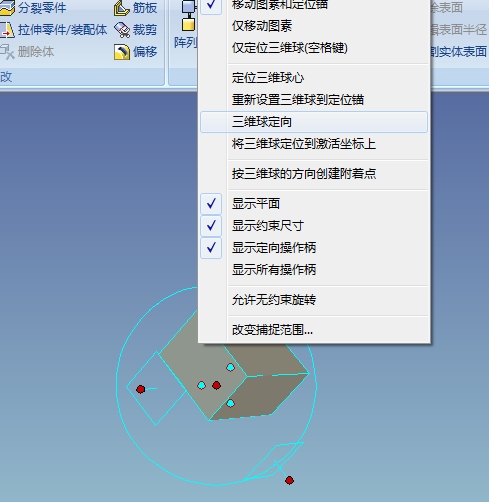Choose the 裁剪 trim tool icon
Image resolution: width=489 pixels, height=502 pixels.
(122, 30)
